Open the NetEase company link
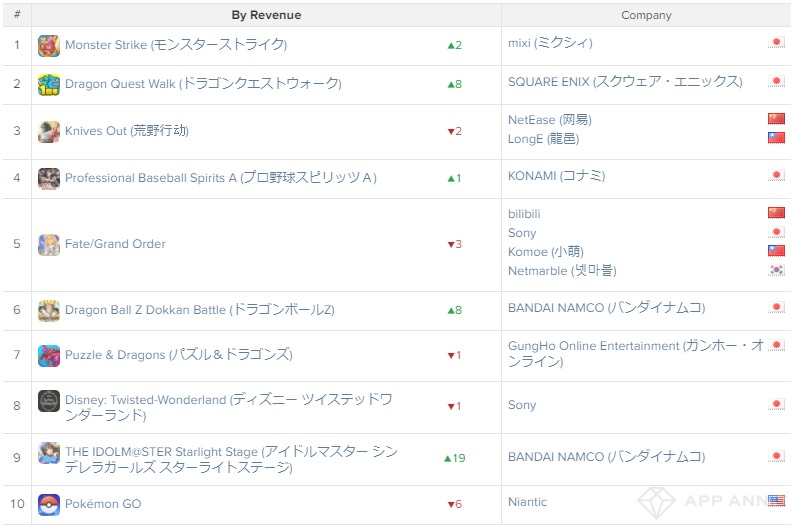This screenshot has height=527, width=793. [550, 120]
